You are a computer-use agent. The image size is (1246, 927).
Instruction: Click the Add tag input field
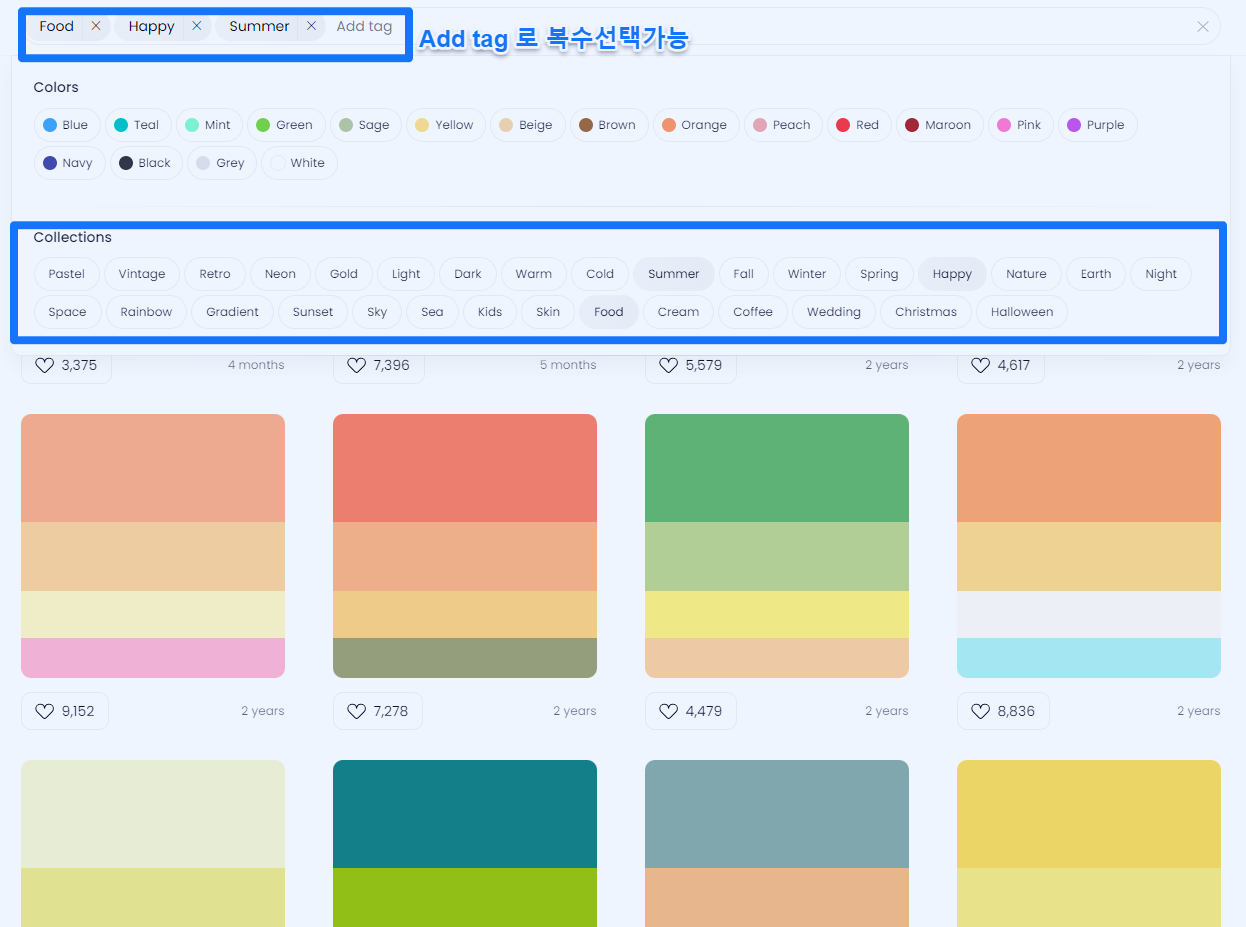point(364,26)
